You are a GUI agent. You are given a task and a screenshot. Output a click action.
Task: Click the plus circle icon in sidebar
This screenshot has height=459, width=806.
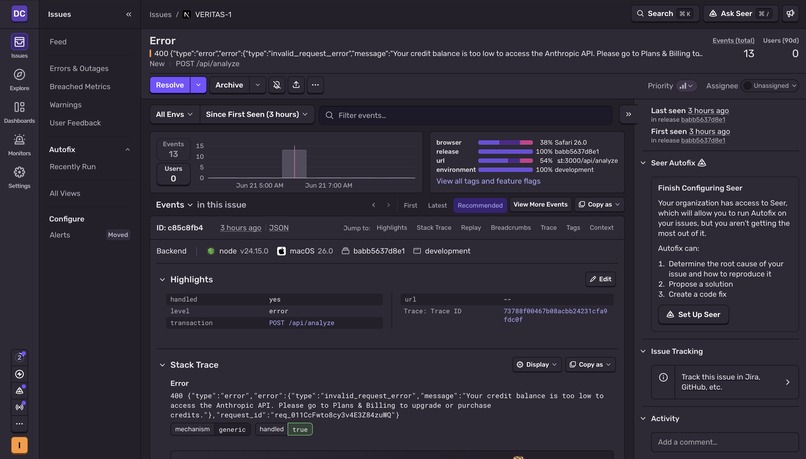tap(19, 374)
